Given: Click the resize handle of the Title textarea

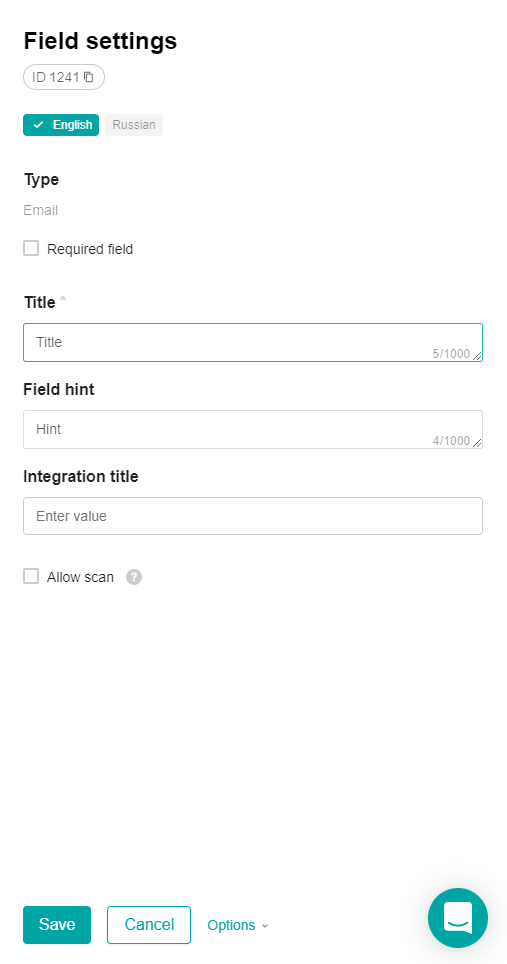Looking at the screenshot, I should pos(477,355).
